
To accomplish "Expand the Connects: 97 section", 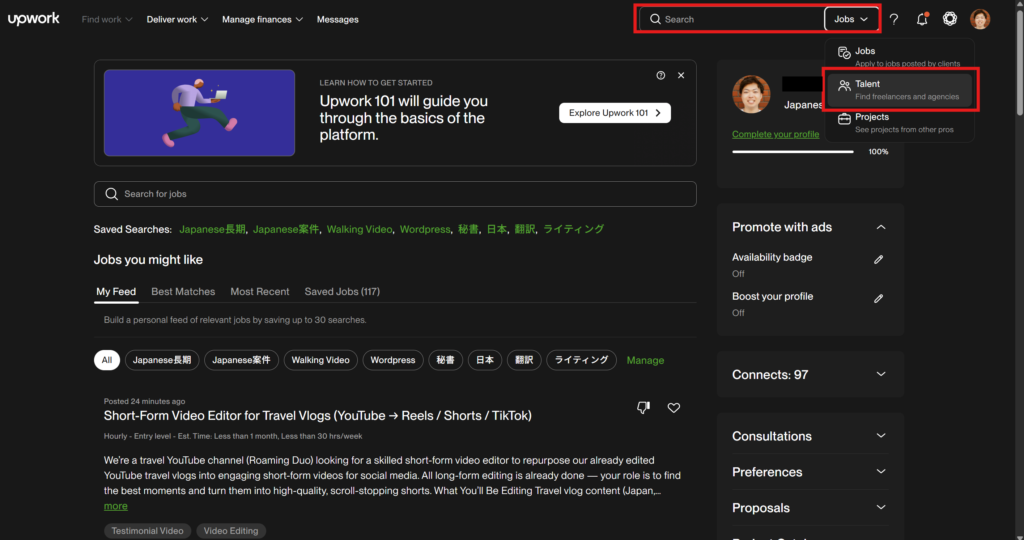I will point(881,374).
